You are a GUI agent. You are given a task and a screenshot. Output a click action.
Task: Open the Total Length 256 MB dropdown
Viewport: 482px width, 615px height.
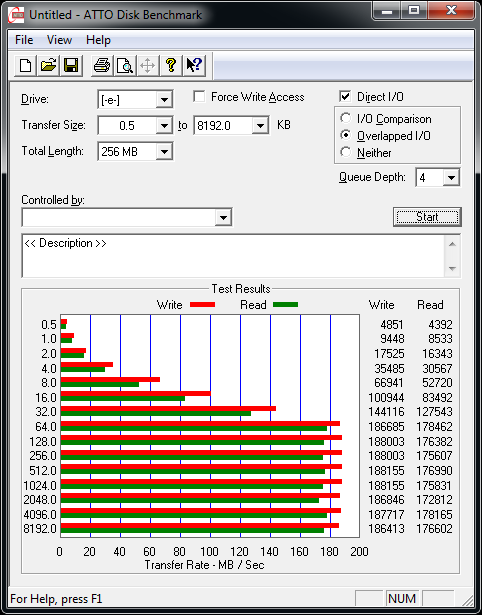click(x=164, y=151)
